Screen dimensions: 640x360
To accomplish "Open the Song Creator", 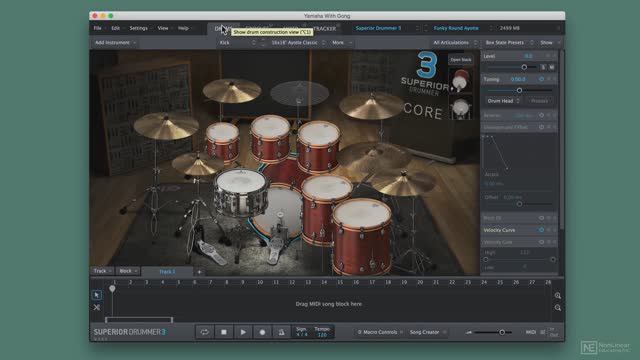I will click(x=427, y=332).
